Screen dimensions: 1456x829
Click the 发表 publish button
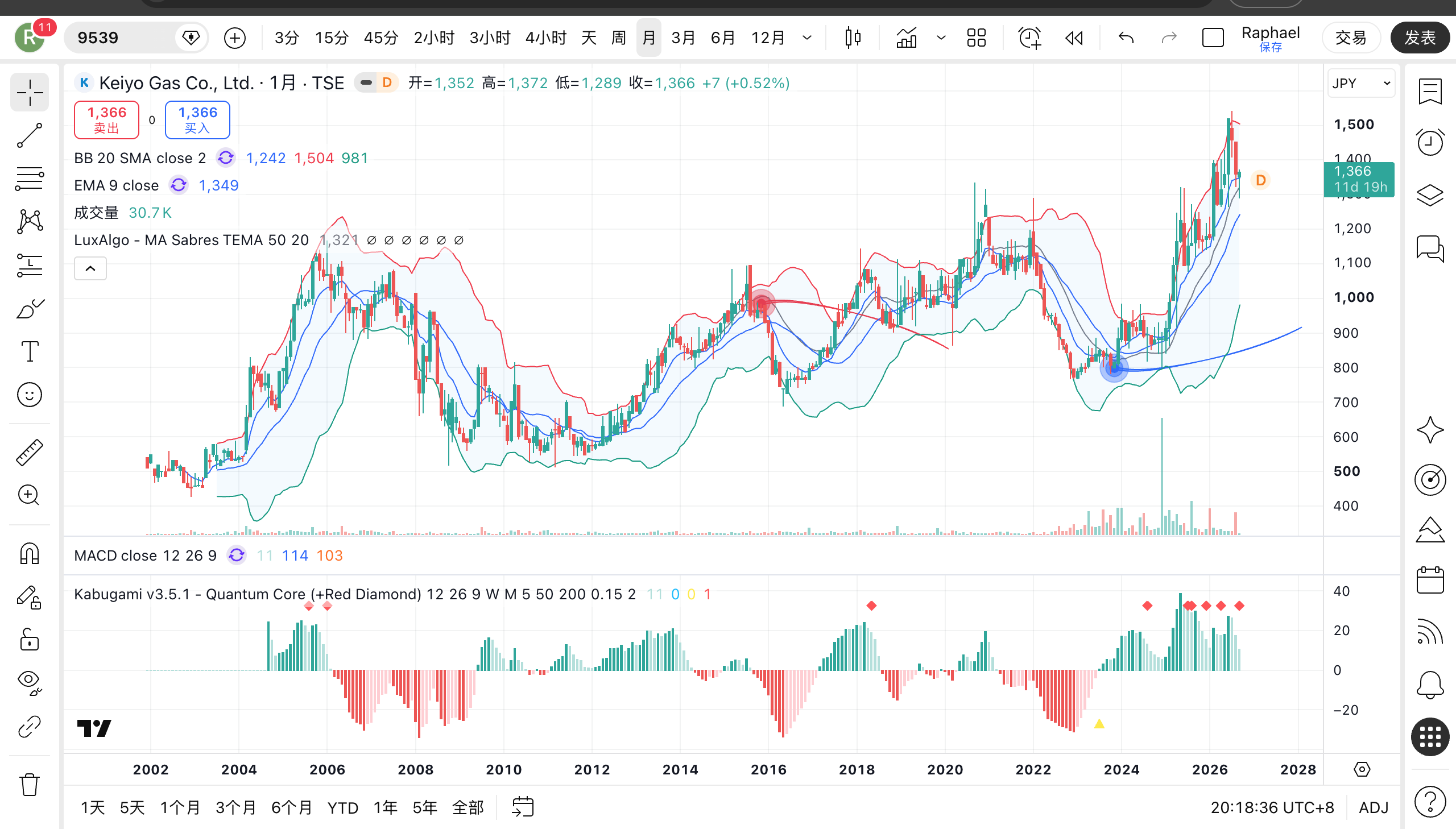[x=1420, y=38]
